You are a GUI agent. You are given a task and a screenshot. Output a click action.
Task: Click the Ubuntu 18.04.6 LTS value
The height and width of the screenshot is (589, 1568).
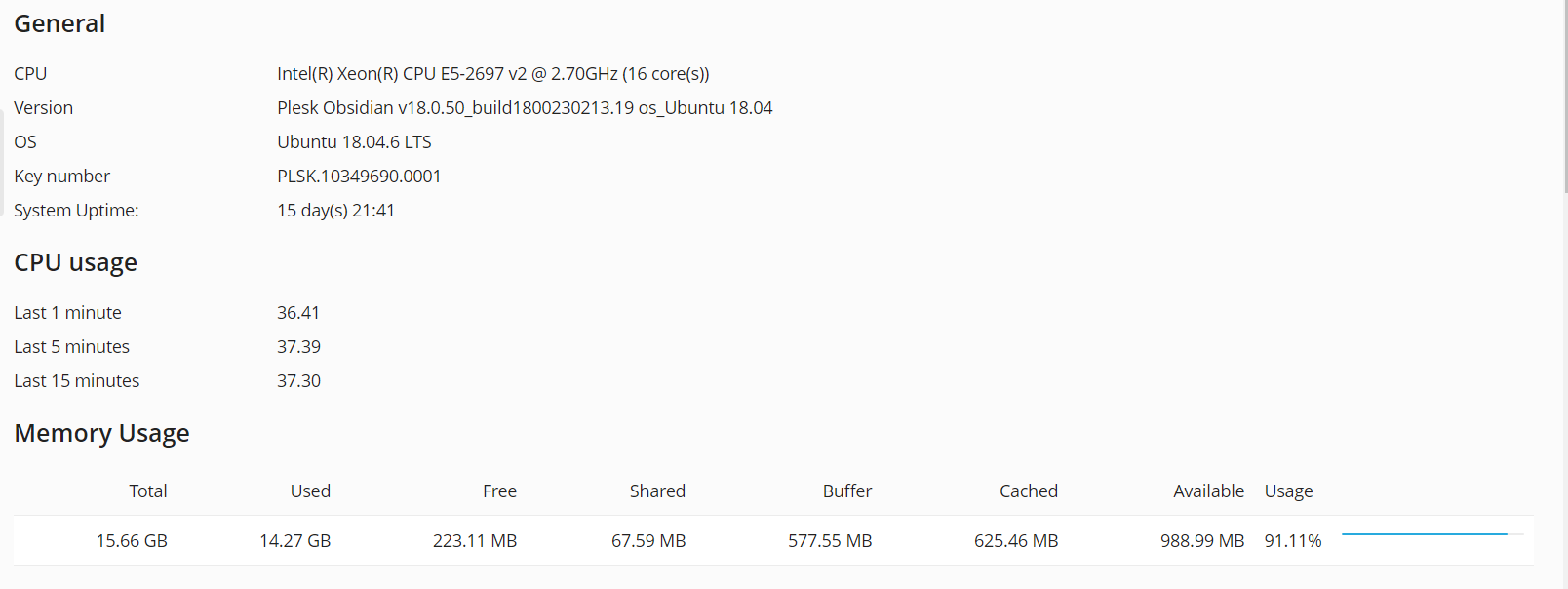tap(354, 142)
